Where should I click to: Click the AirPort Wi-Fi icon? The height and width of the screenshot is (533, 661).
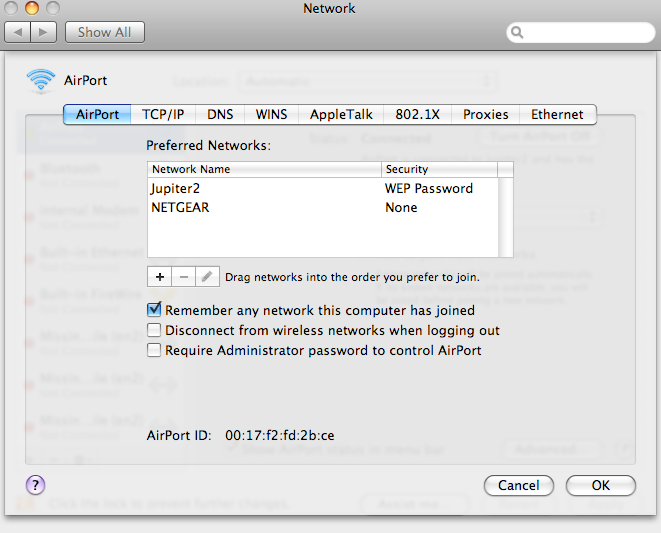point(41,80)
